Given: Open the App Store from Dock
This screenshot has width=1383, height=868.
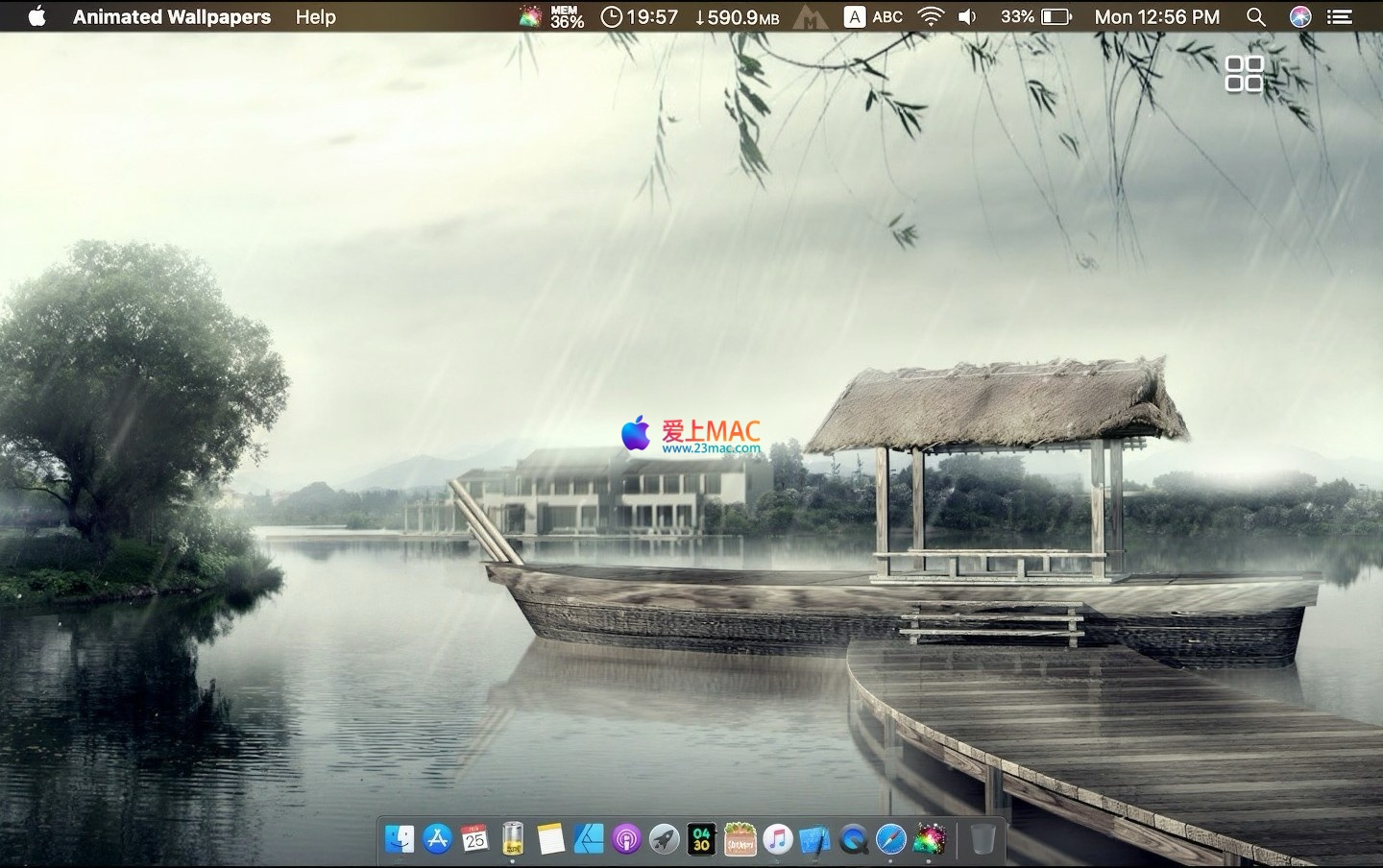Looking at the screenshot, I should pos(437,839).
